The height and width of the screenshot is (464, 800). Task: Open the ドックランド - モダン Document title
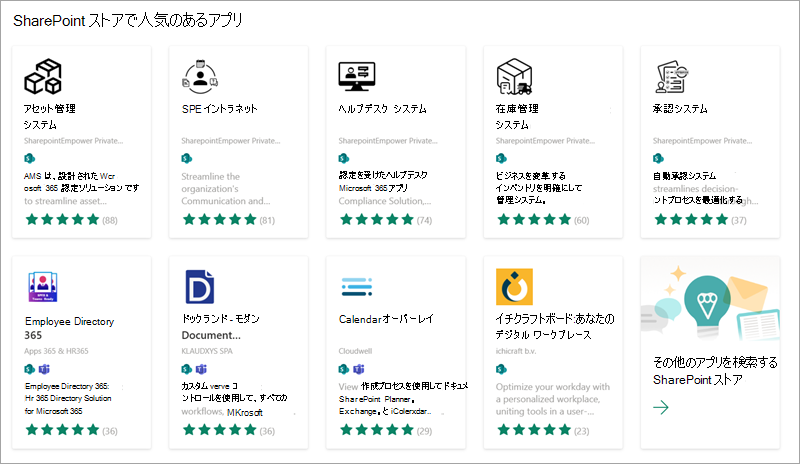click(220, 327)
